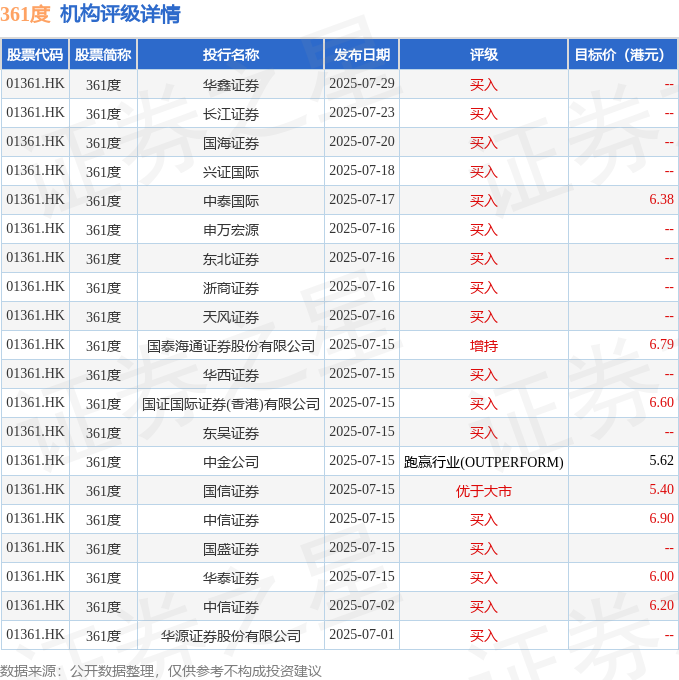This screenshot has width=679, height=680.
Task: Click the 机构评级详情 title text
Action: [120, 14]
